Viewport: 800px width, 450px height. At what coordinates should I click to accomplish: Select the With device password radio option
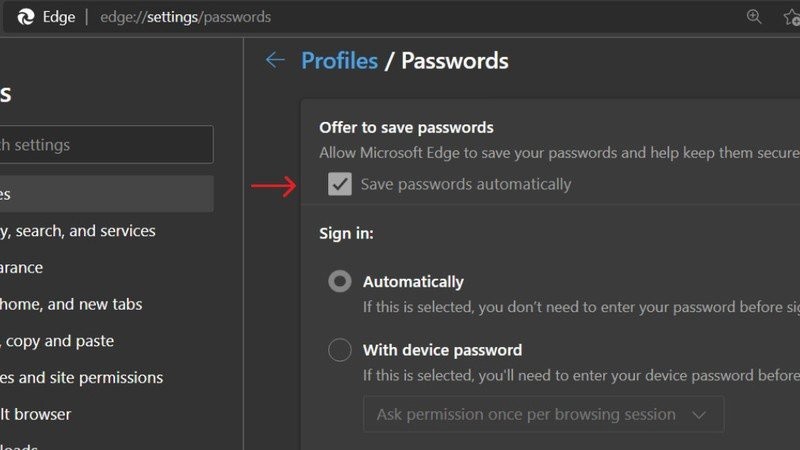[x=340, y=350]
